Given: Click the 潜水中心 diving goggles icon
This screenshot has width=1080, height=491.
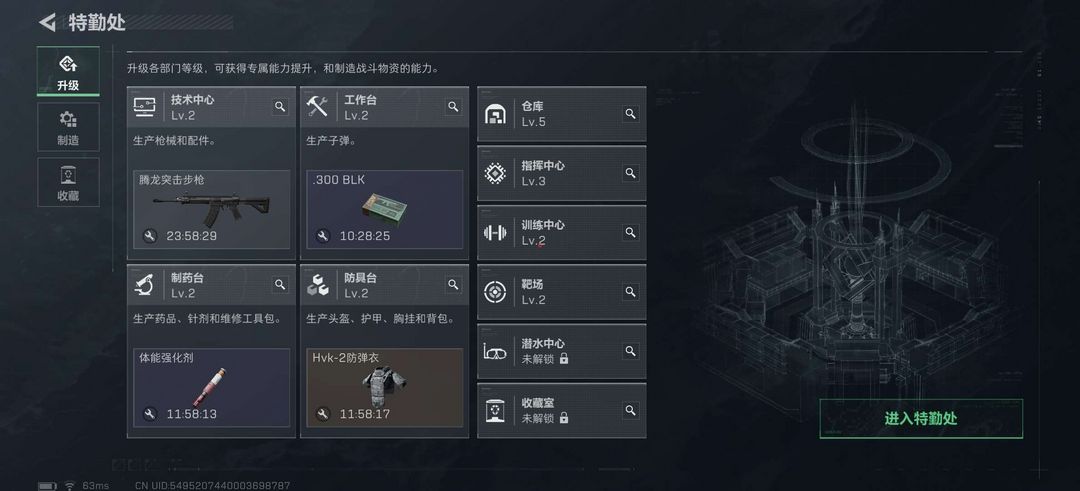Looking at the screenshot, I should [495, 351].
